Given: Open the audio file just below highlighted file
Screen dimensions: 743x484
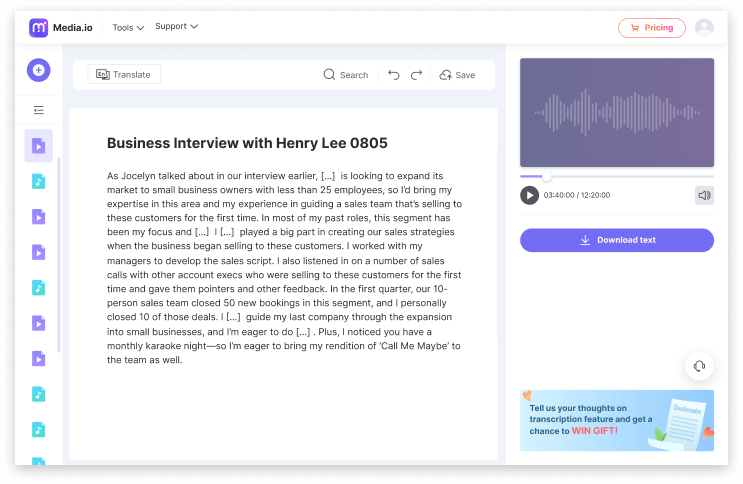Looking at the screenshot, I should pyautogui.click(x=38, y=181).
